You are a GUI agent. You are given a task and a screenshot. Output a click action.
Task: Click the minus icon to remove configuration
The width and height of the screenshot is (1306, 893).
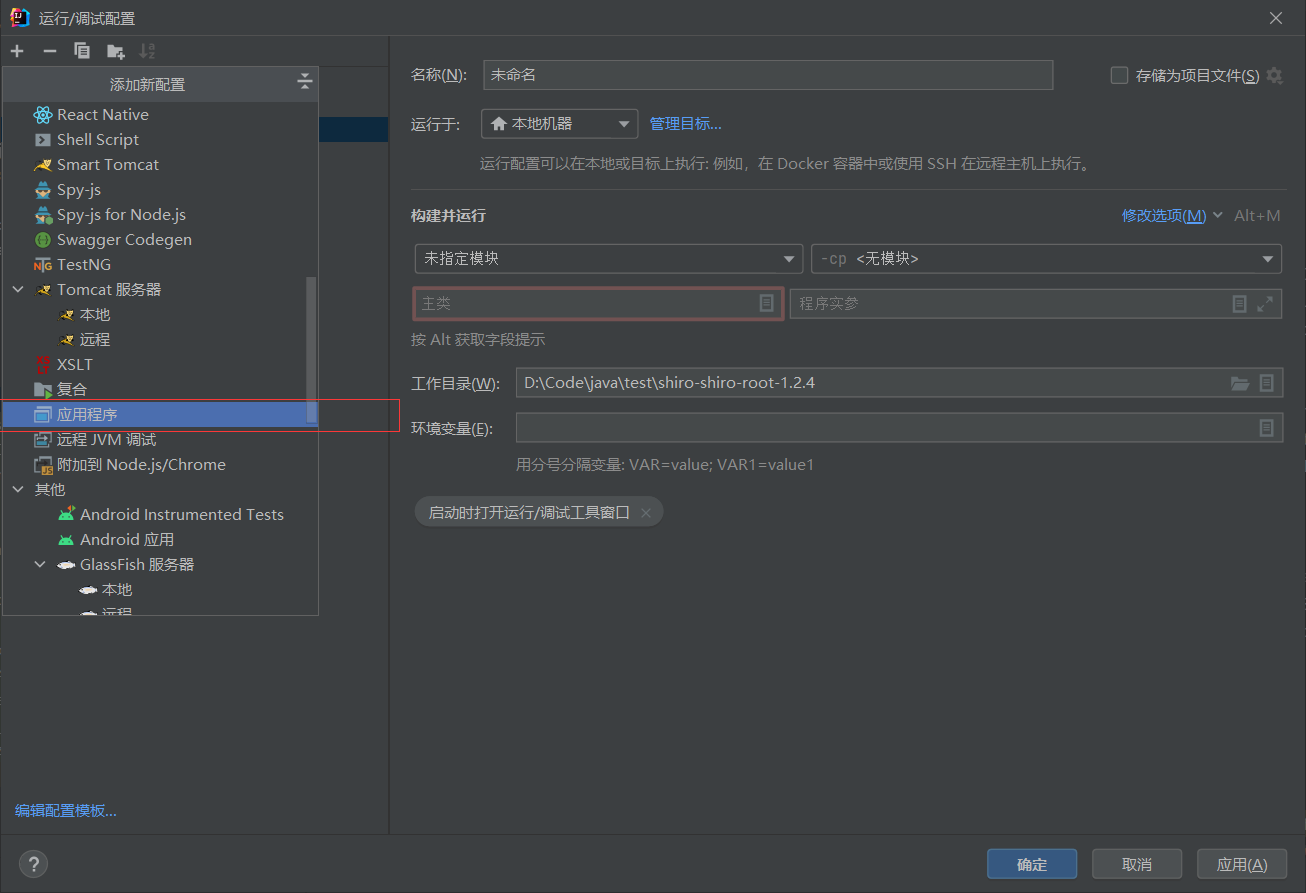pos(50,51)
